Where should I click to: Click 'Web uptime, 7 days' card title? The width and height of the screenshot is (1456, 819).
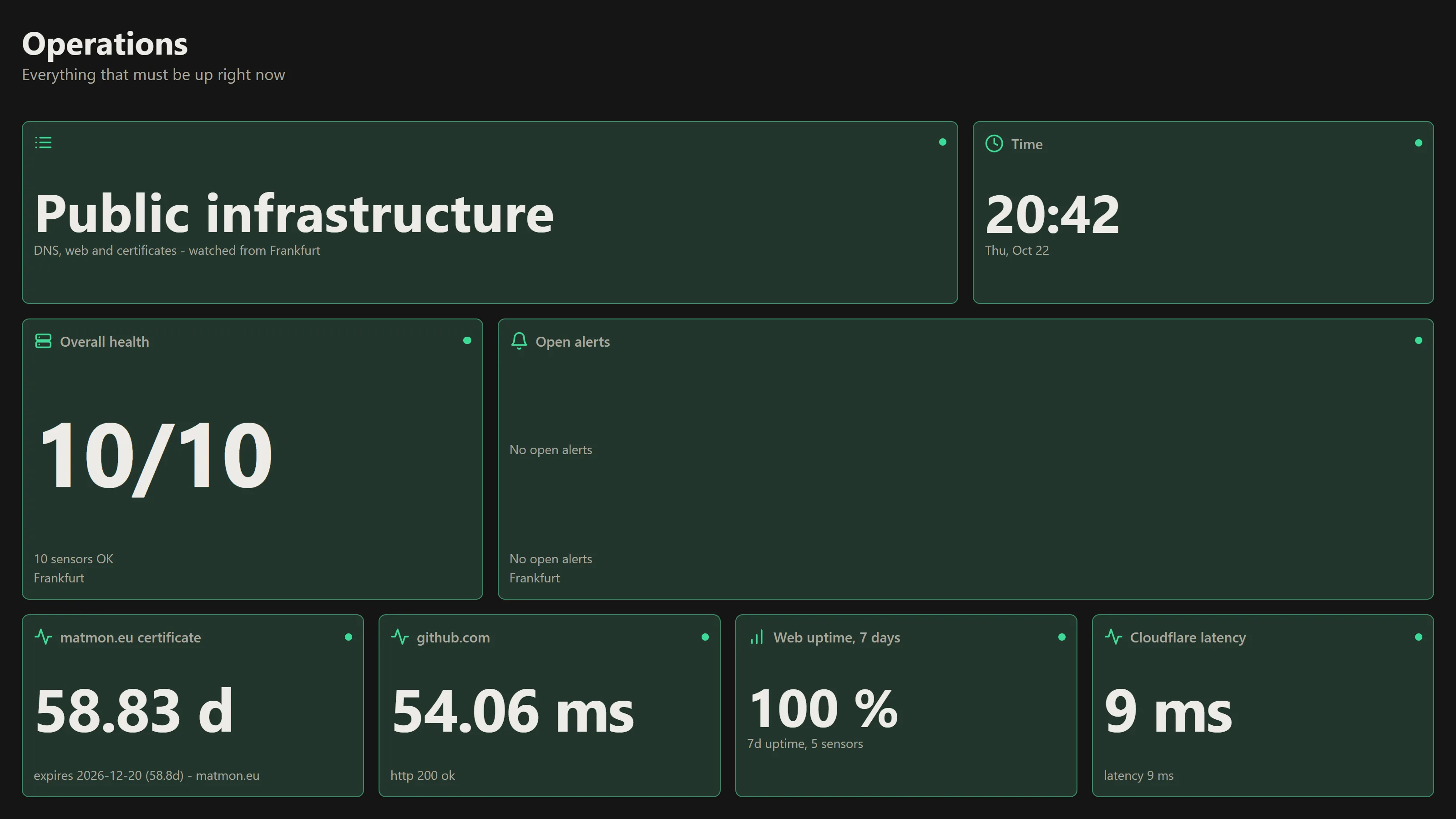(x=837, y=637)
